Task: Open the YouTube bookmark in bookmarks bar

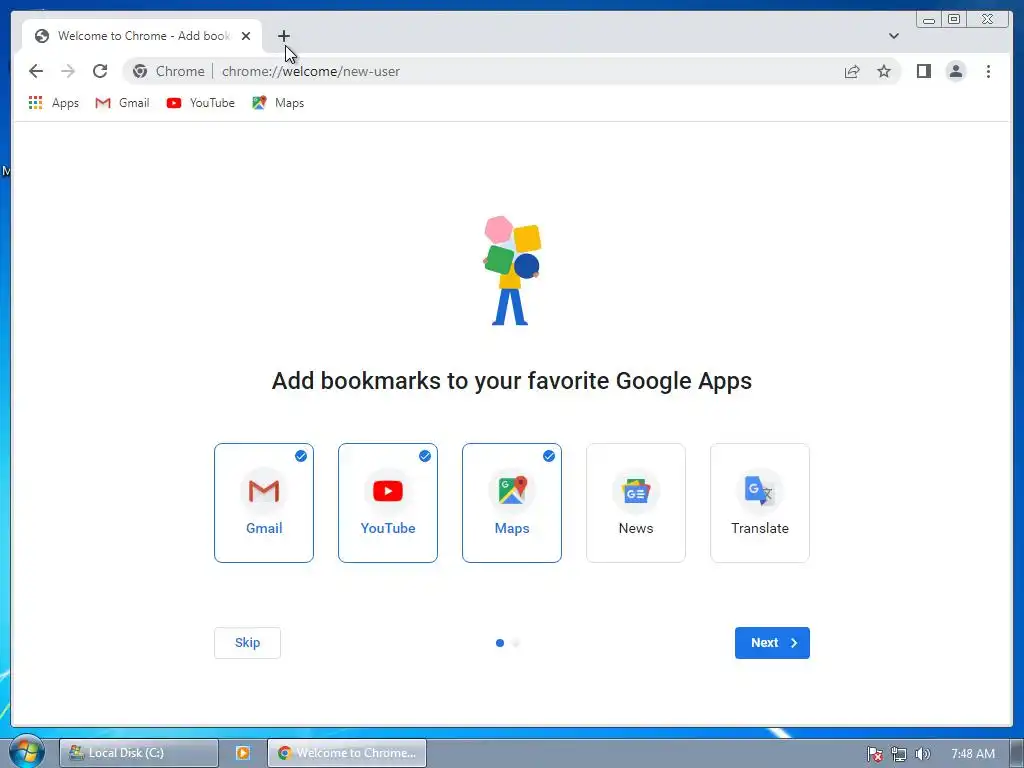Action: pyautogui.click(x=200, y=103)
